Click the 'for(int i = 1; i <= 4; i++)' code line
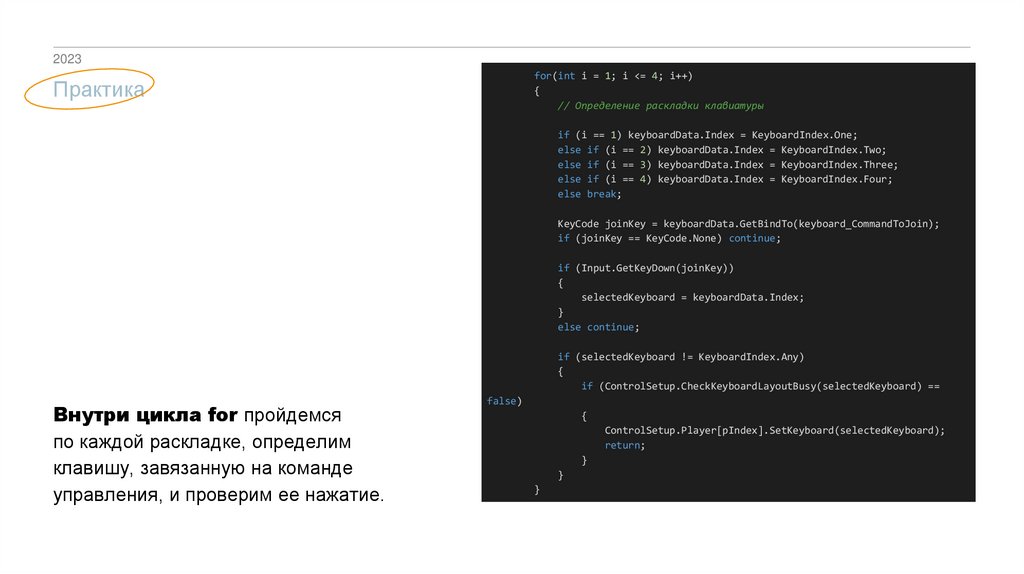This screenshot has height=574, width=1024. [613, 76]
